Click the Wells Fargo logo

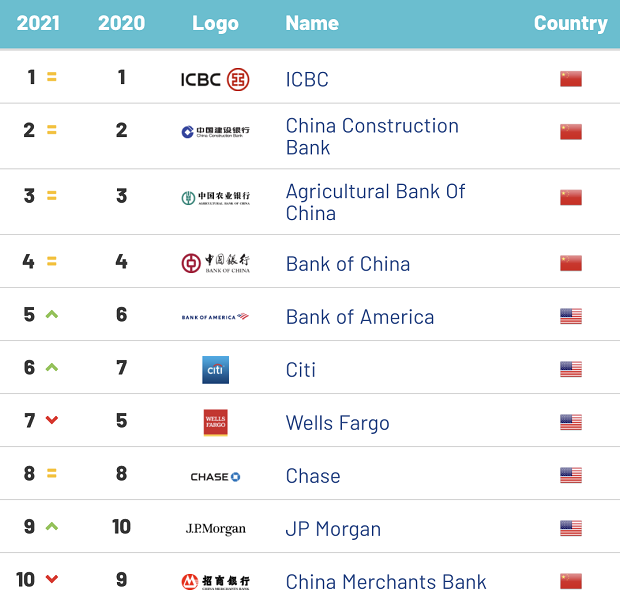(x=215, y=423)
